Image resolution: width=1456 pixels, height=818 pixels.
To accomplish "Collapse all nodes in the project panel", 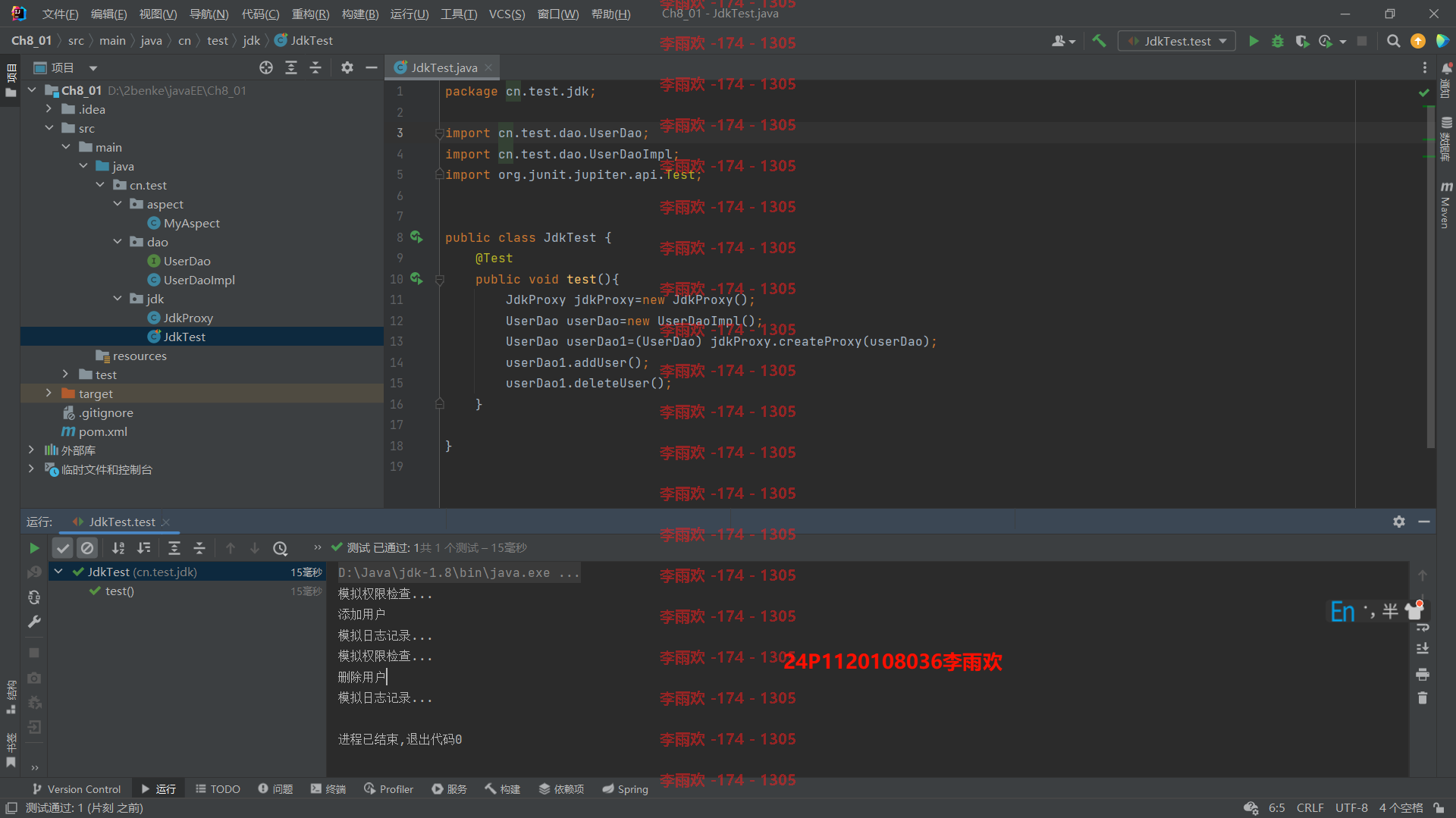I will click(315, 67).
